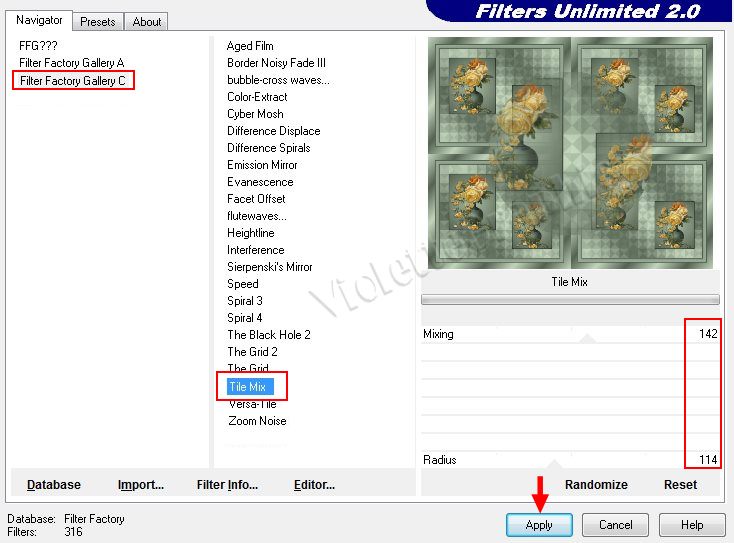Choose the Cyber Mosh filter
The height and width of the screenshot is (543, 734).
tap(255, 114)
